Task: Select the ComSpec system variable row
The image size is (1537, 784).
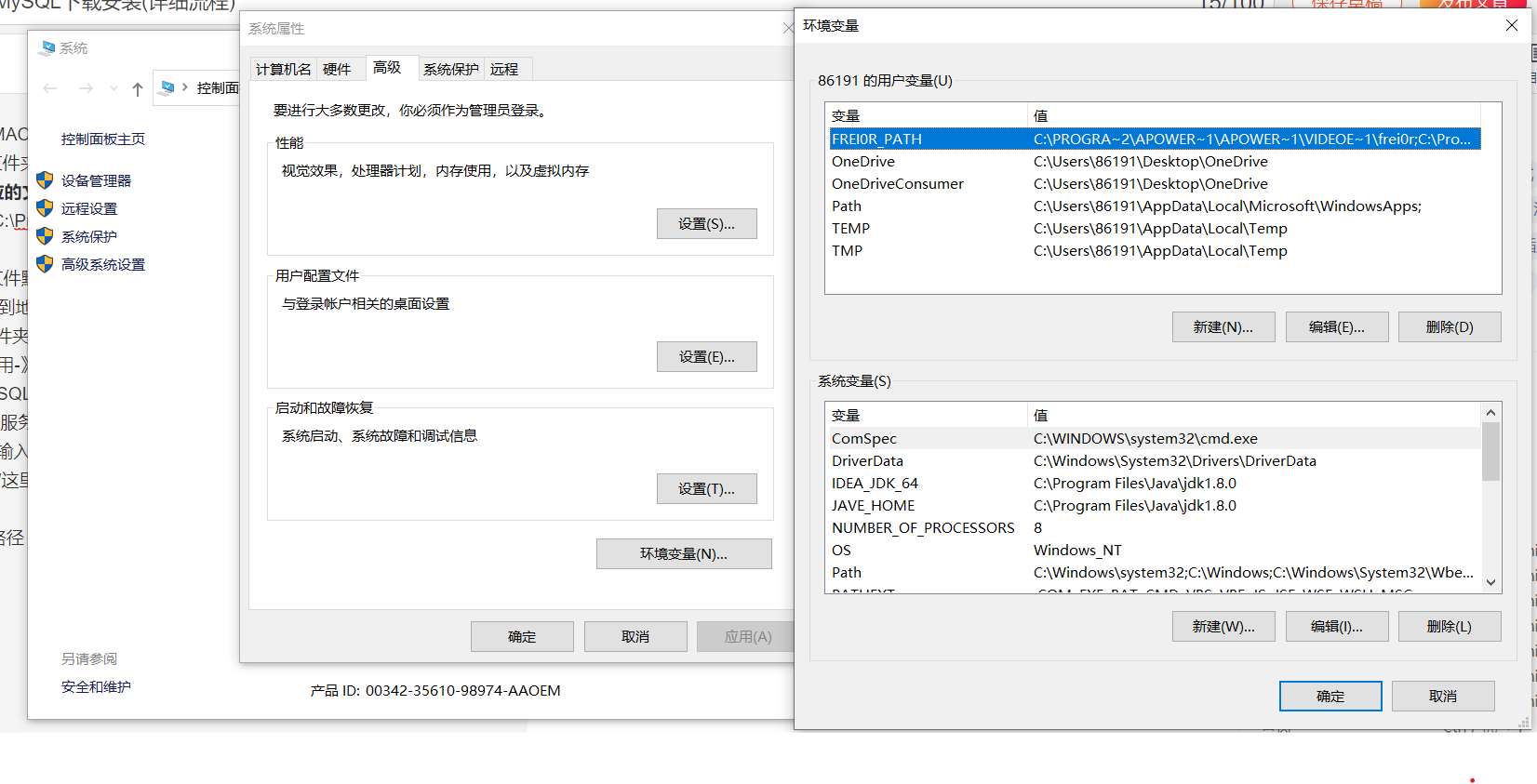Action: 1155,439
